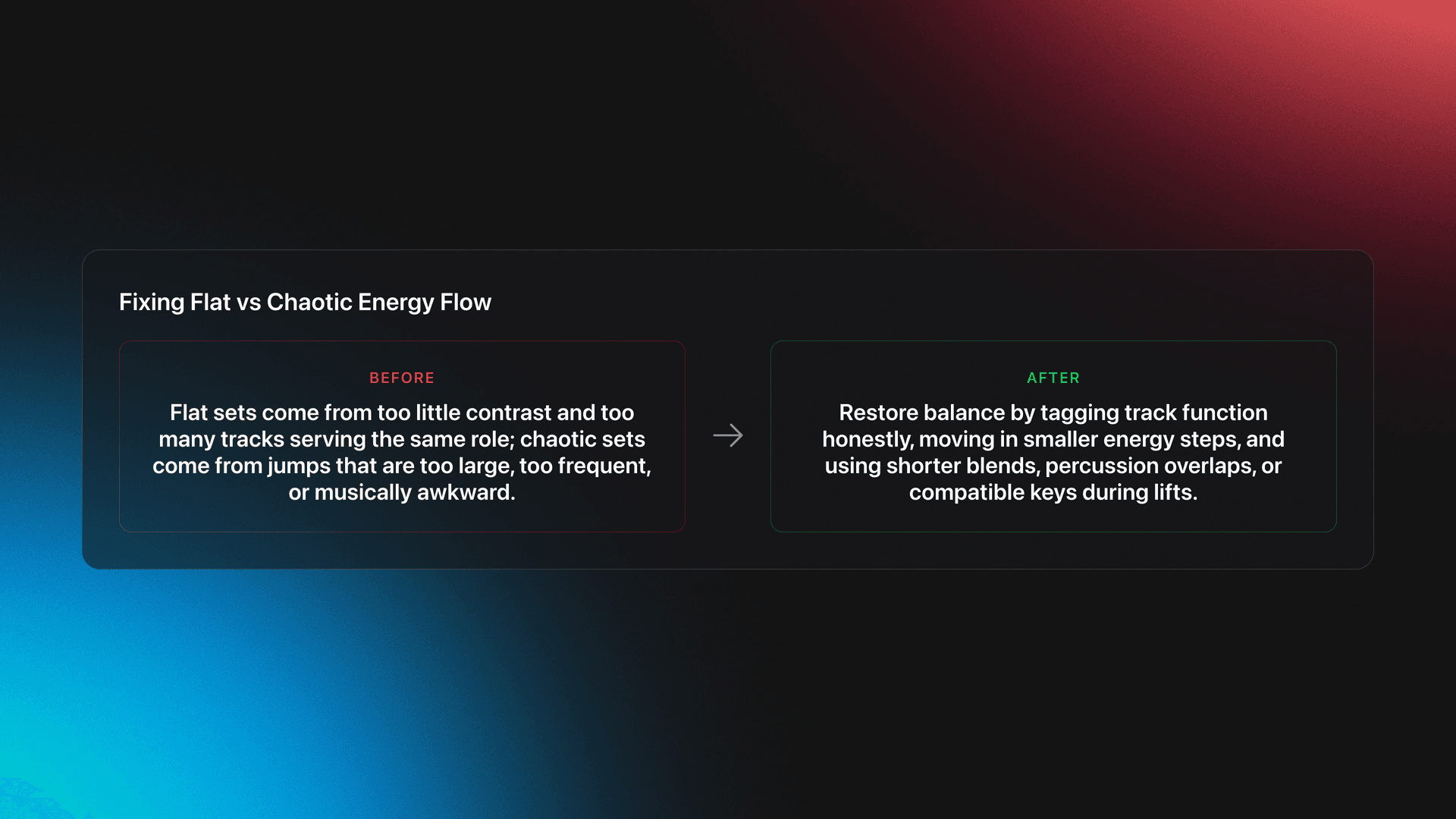Viewport: 1456px width, 819px height.
Task: Click the line starting 'honestly, moving in smaller'
Action: tap(1053, 439)
